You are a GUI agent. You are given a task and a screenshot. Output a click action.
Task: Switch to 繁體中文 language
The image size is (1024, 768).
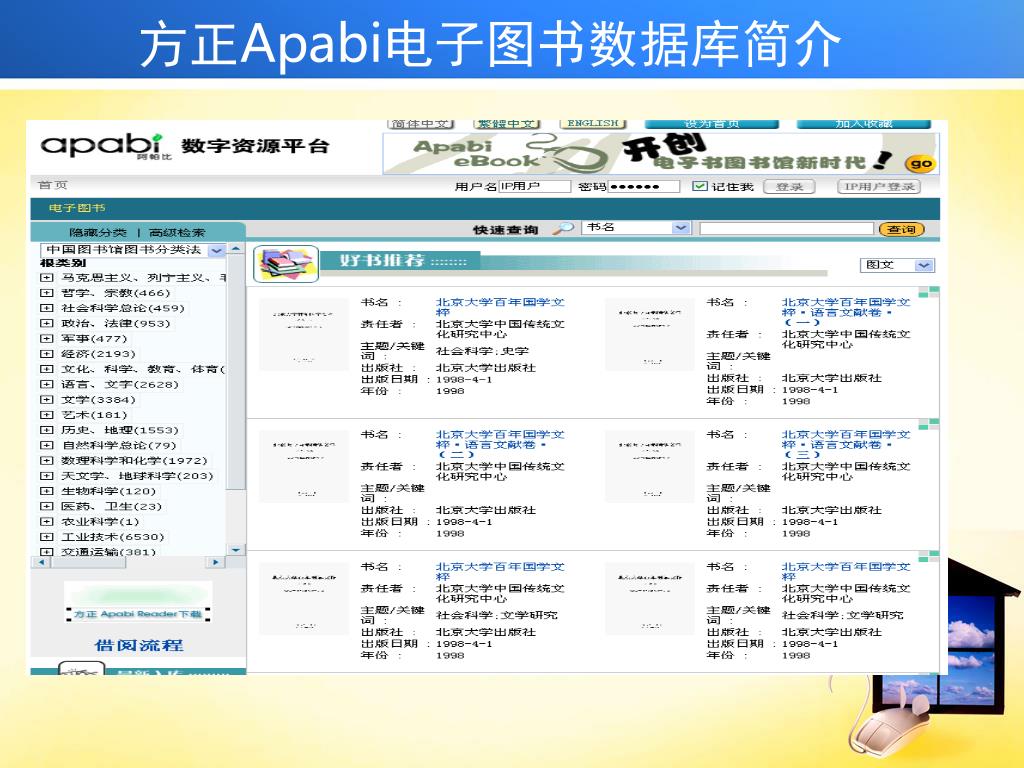507,123
